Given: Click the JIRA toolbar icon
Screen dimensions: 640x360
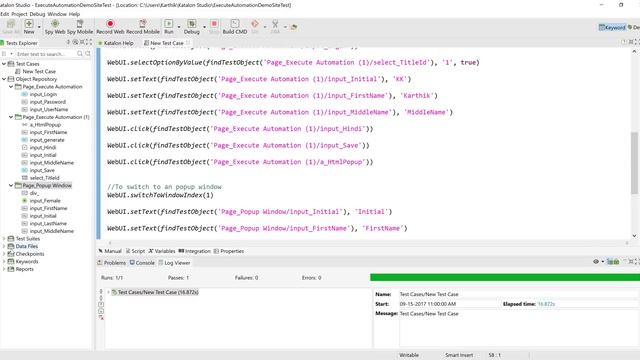Looking at the screenshot, I should pyautogui.click(x=275, y=24).
